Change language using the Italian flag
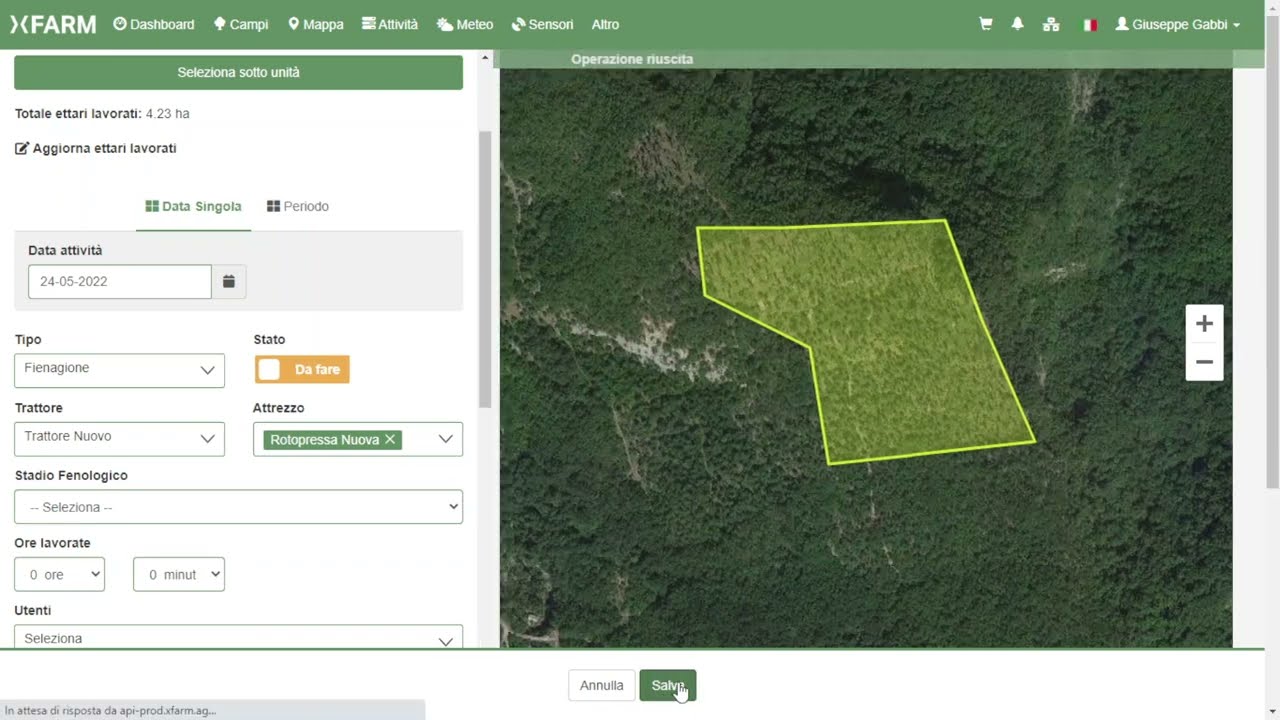The height and width of the screenshot is (720, 1280). pyautogui.click(x=1090, y=25)
